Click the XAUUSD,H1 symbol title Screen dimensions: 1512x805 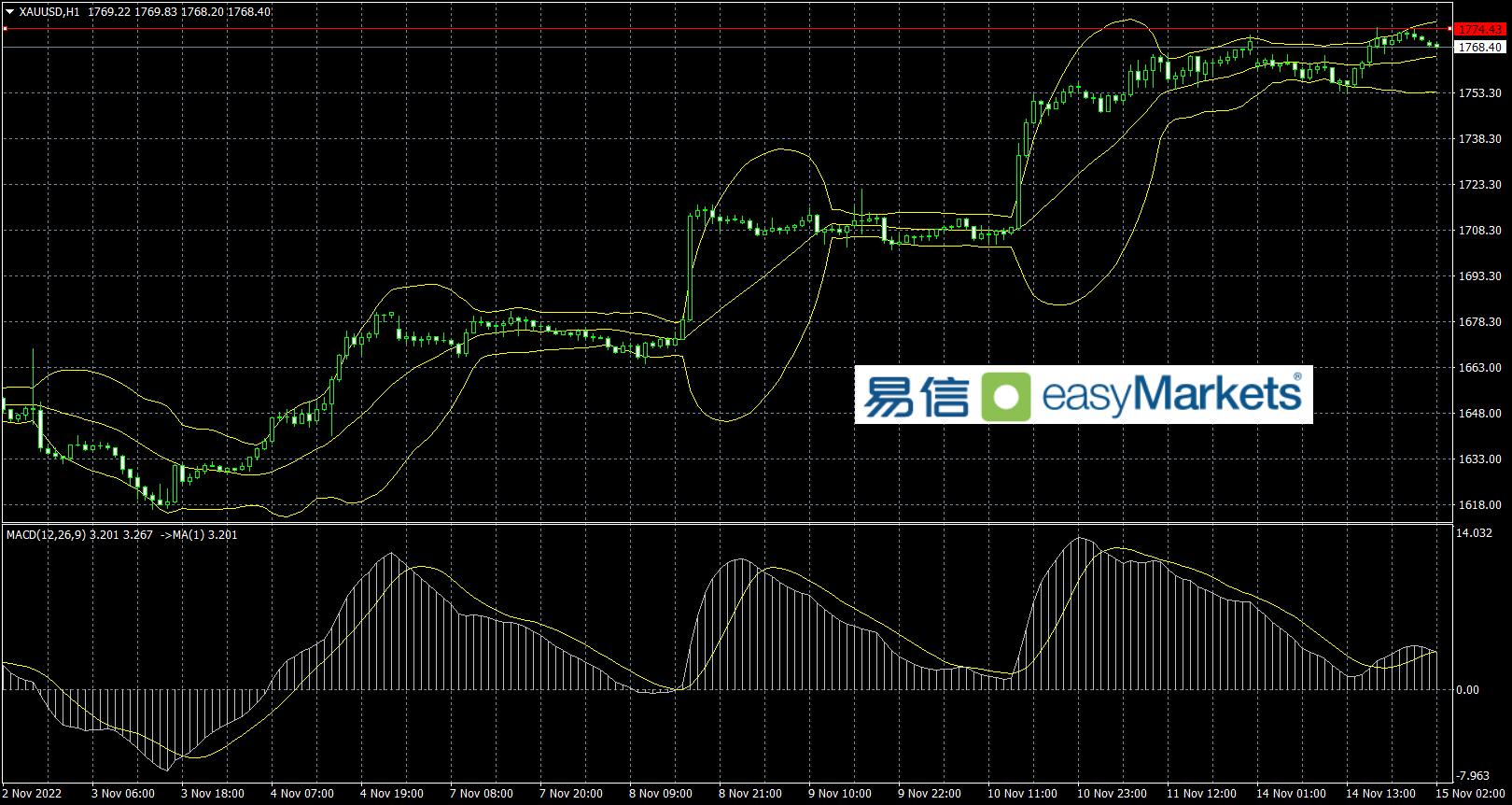49,12
